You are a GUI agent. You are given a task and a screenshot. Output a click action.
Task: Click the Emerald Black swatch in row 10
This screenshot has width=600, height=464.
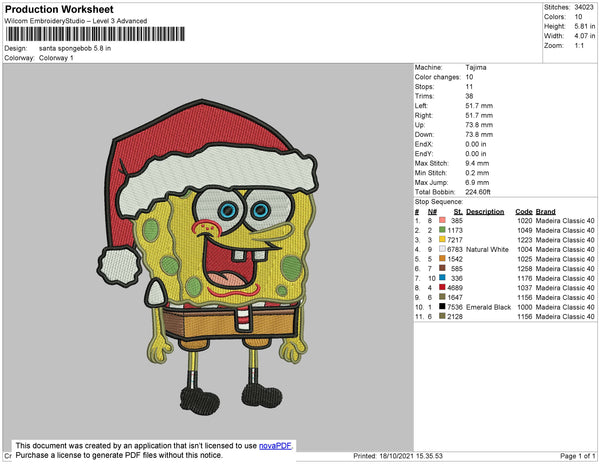click(x=442, y=306)
